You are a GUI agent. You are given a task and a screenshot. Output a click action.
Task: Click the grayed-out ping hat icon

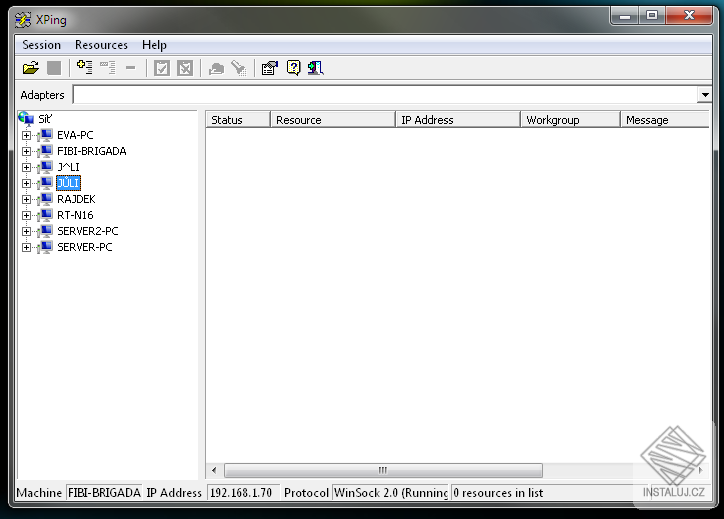coord(216,68)
